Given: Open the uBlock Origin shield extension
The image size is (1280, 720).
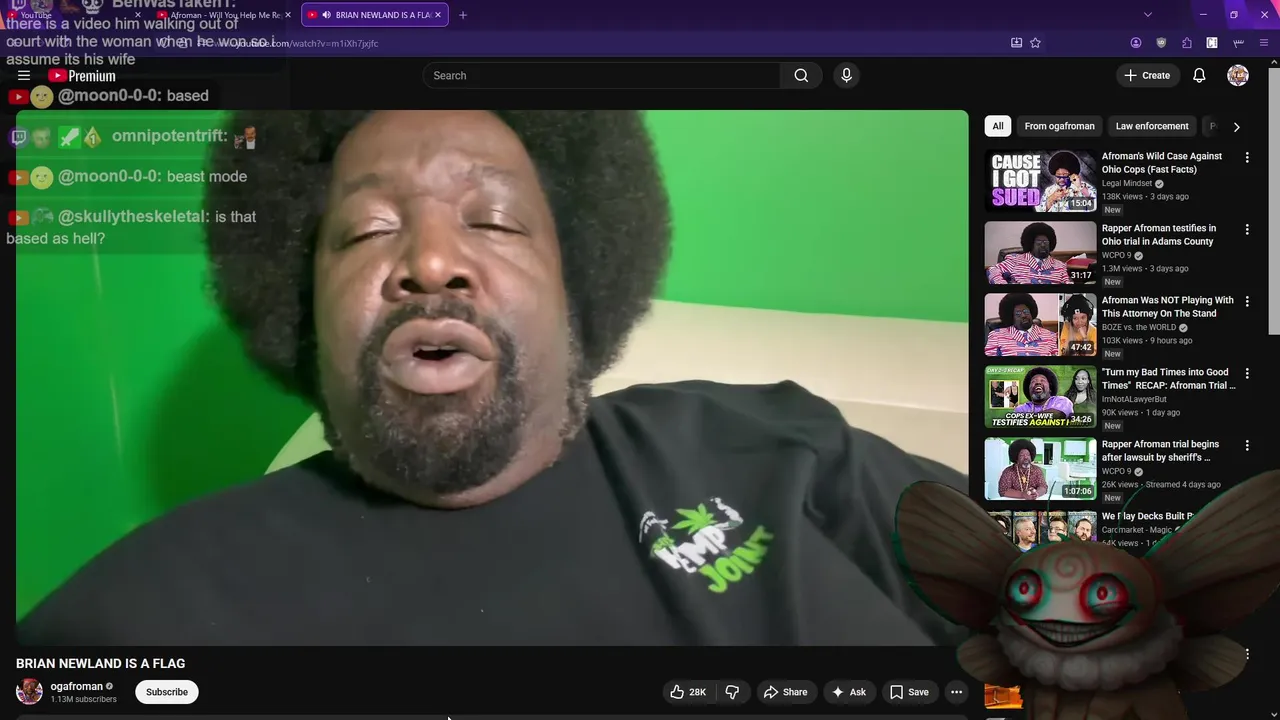Looking at the screenshot, I should pos(1161,43).
